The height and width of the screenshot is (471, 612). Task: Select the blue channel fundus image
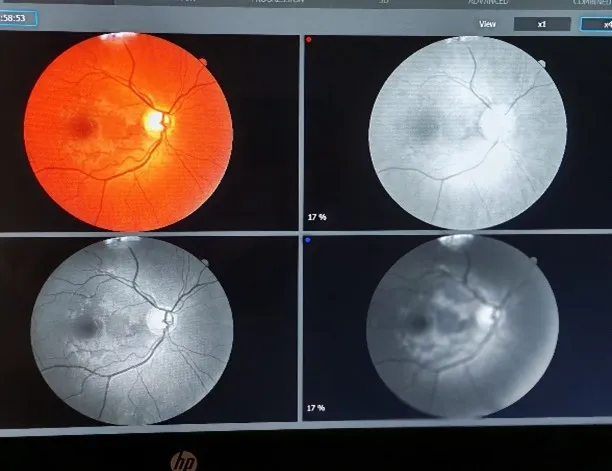(461, 326)
